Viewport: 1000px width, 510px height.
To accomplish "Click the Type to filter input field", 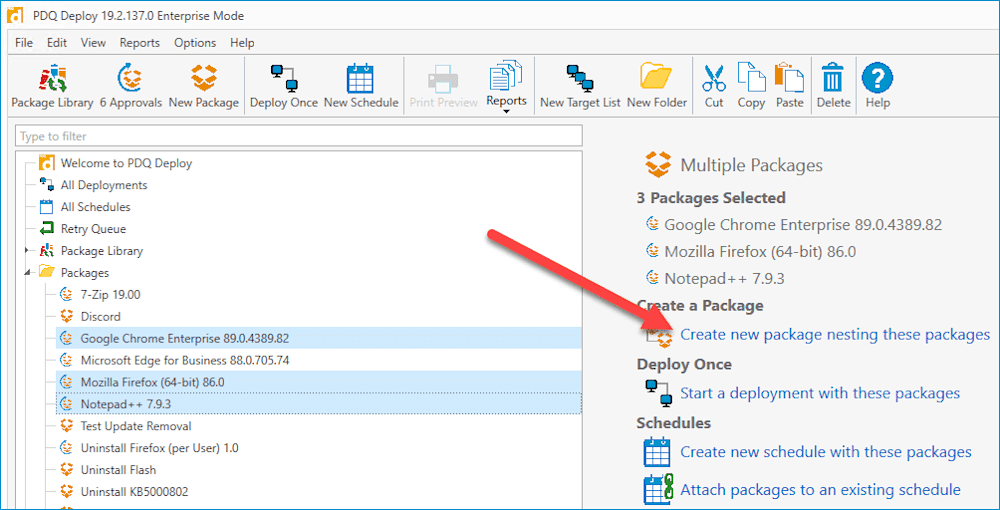I will click(299, 136).
